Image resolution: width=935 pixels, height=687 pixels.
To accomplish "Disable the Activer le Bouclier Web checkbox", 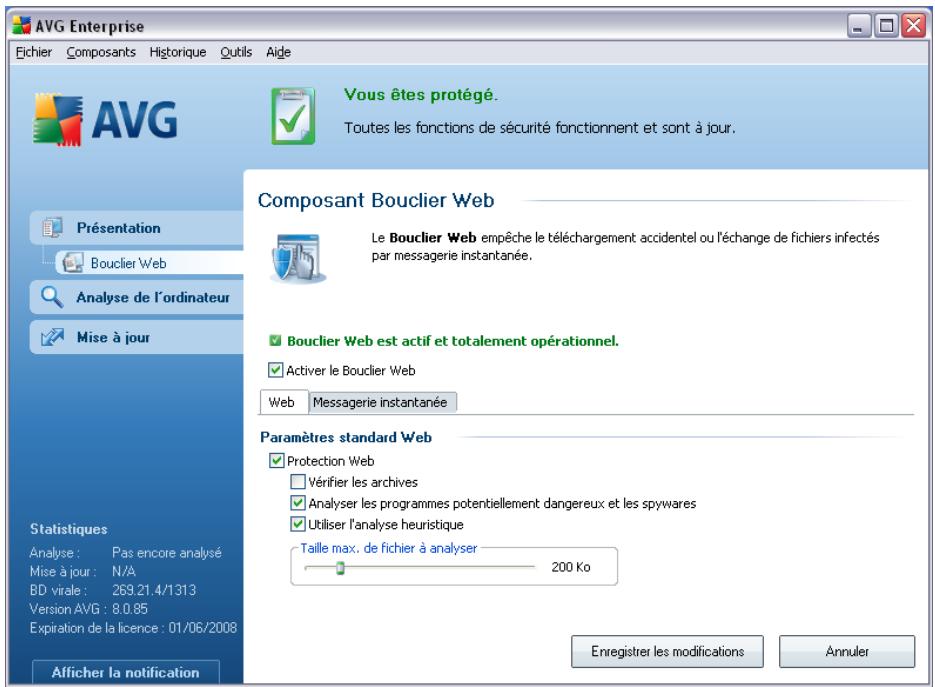I will pos(275,370).
